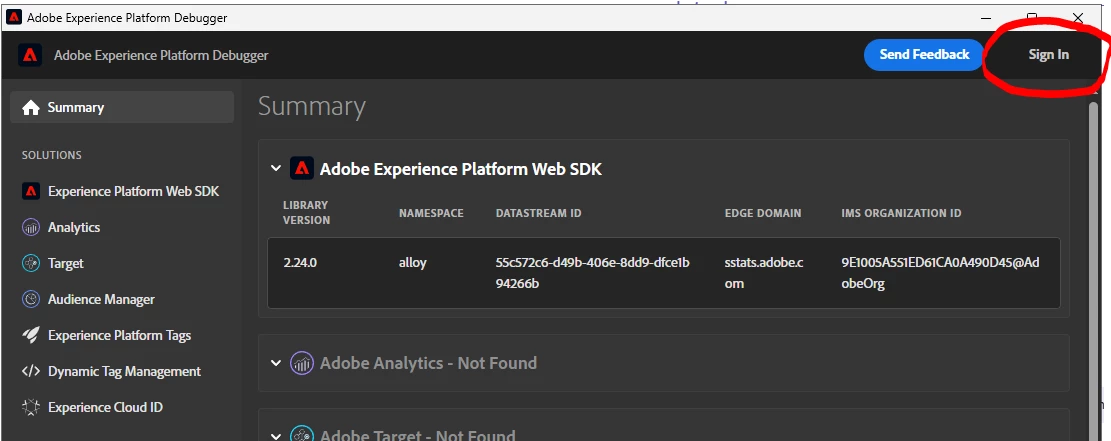1111x441 pixels.
Task: Open the Summary navigation item
Action: 76,108
